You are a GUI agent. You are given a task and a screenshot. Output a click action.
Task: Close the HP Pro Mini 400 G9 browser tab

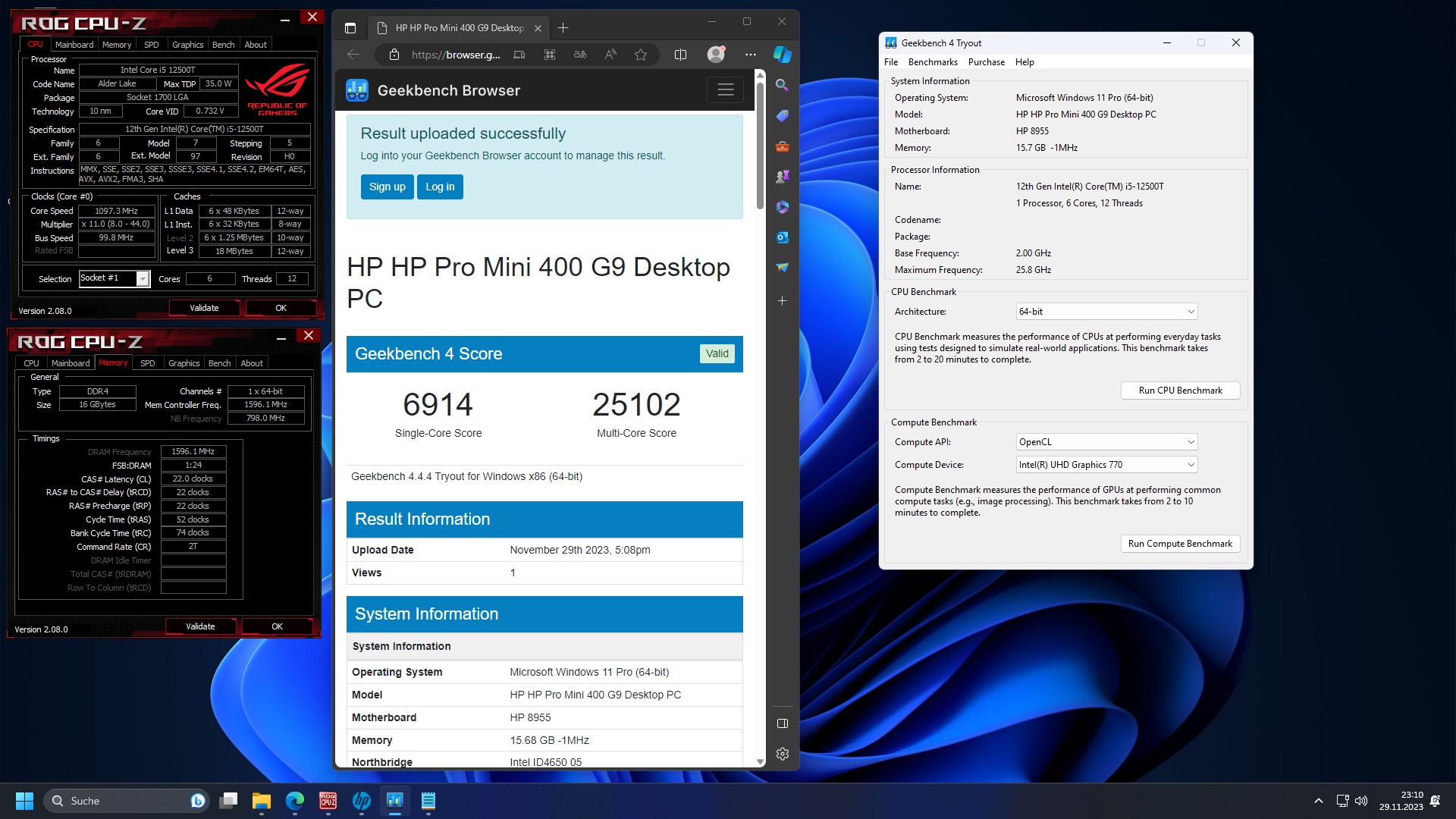[x=538, y=28]
